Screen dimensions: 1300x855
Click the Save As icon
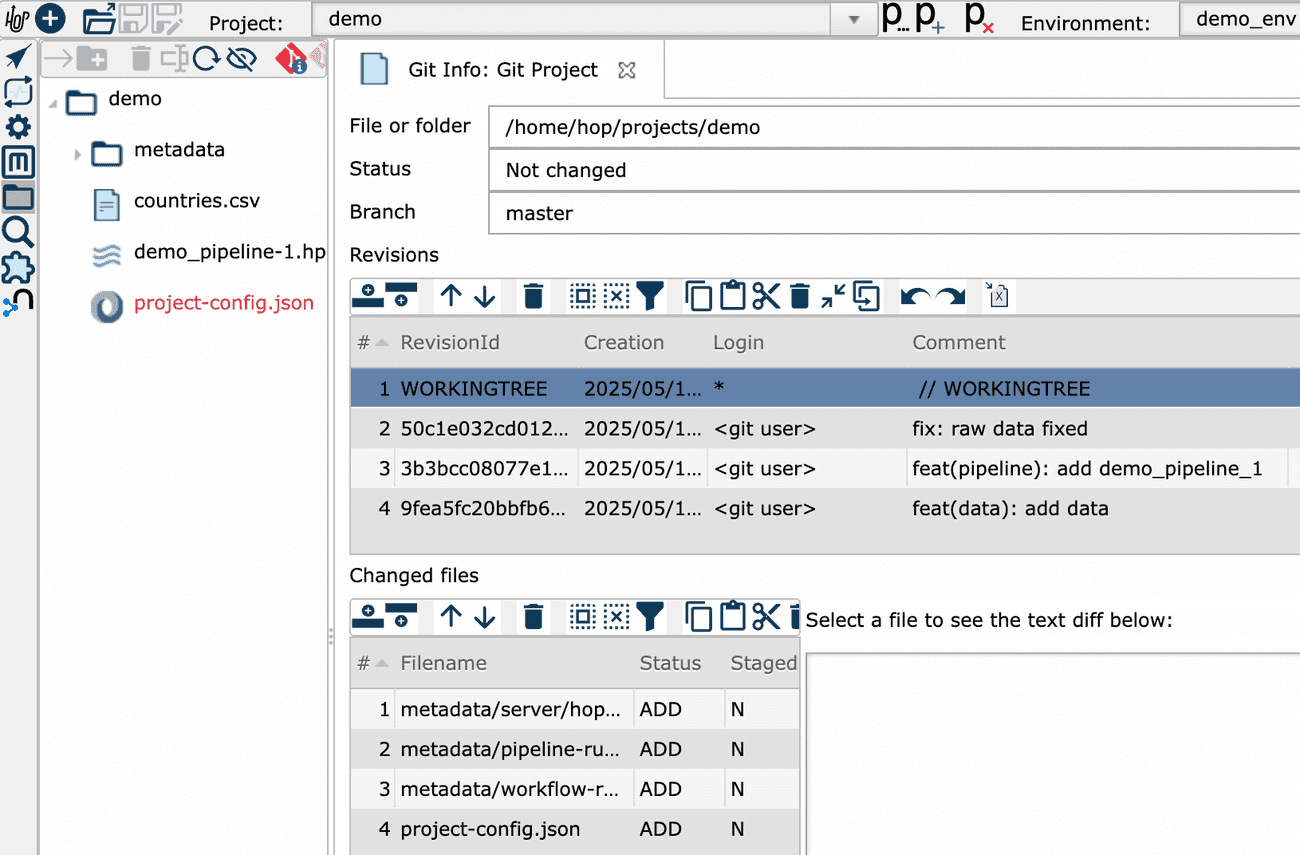pos(166,18)
